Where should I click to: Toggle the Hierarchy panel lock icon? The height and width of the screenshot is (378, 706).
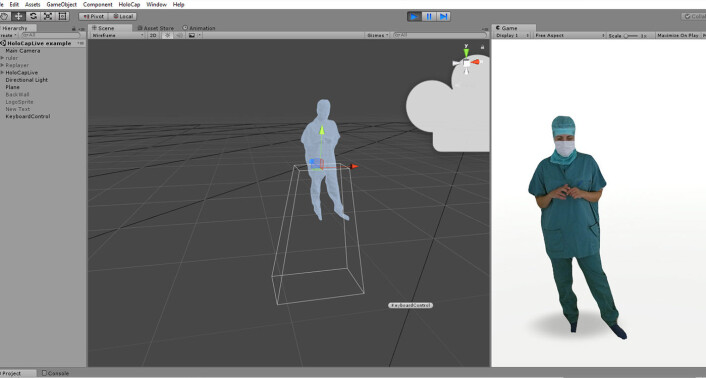click(x=74, y=28)
